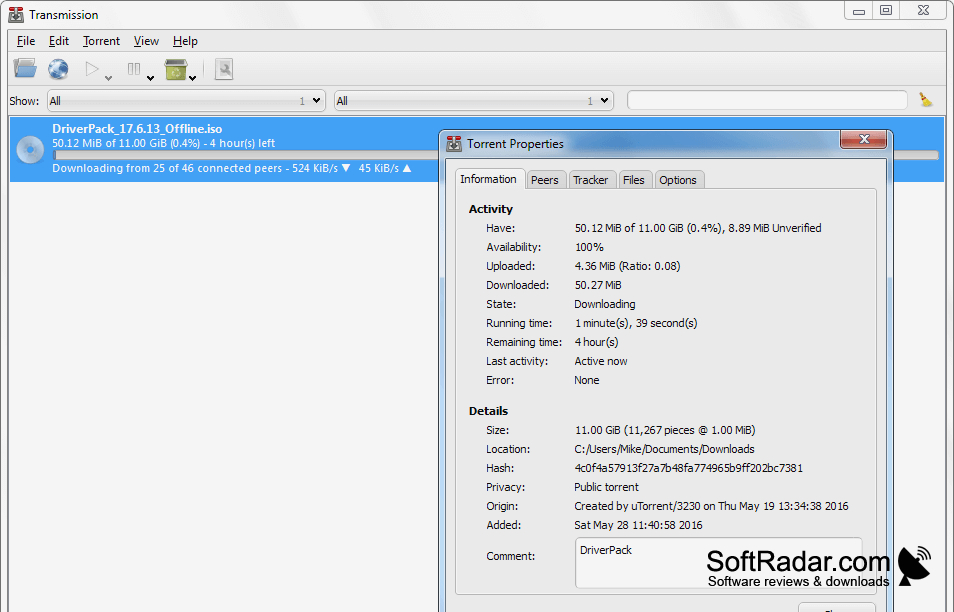The image size is (954, 612).
Task: Switch to the Tracker tab
Action: [590, 180]
